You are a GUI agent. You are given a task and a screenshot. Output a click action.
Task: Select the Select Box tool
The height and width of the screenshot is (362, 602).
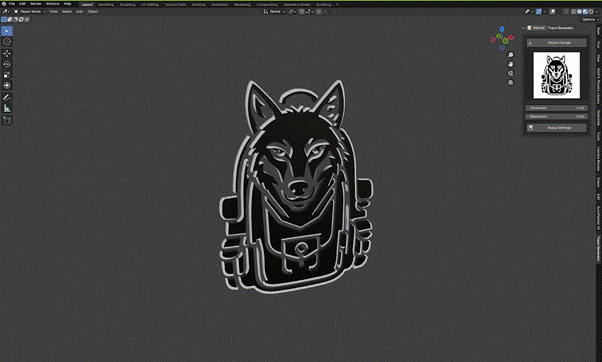tap(7, 31)
